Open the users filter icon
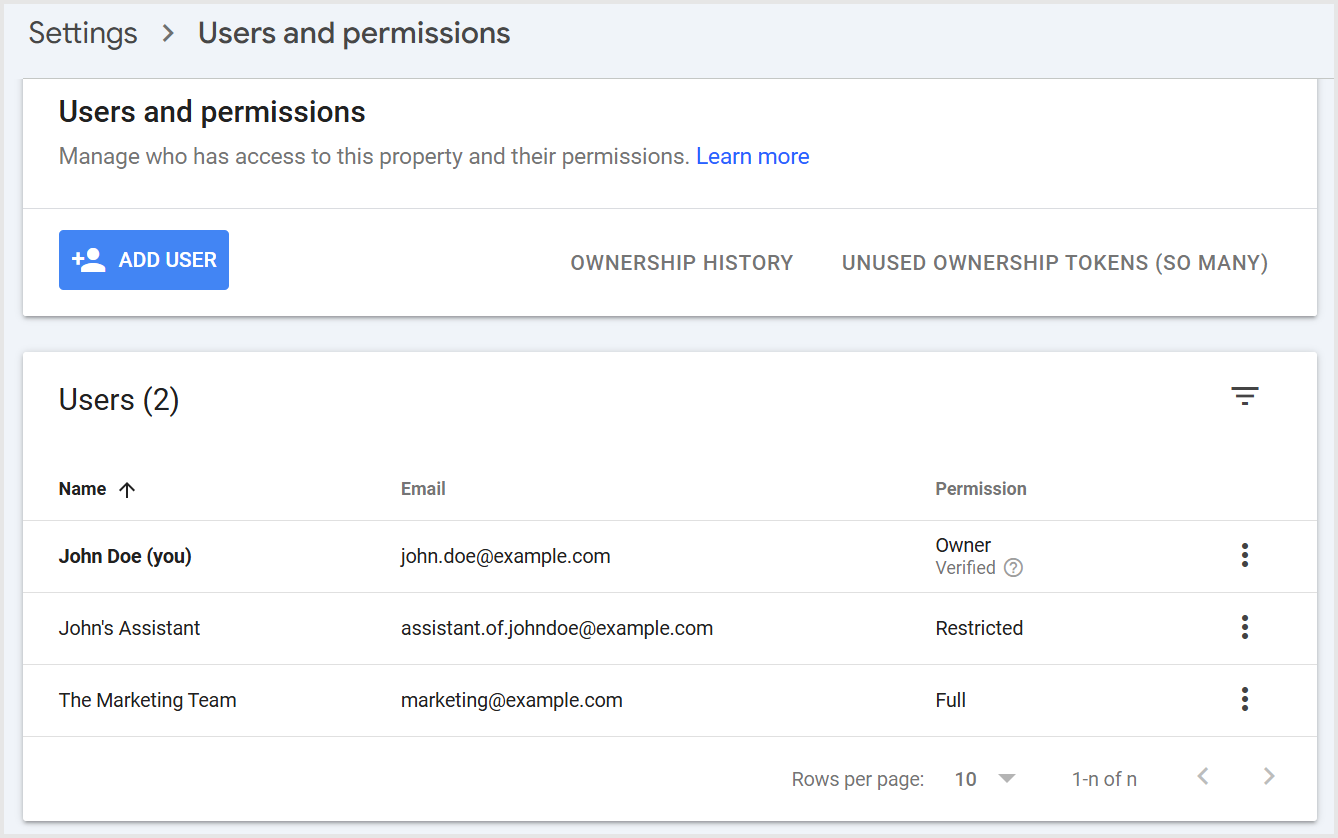Screen dimensions: 1338x838 coord(1244,397)
